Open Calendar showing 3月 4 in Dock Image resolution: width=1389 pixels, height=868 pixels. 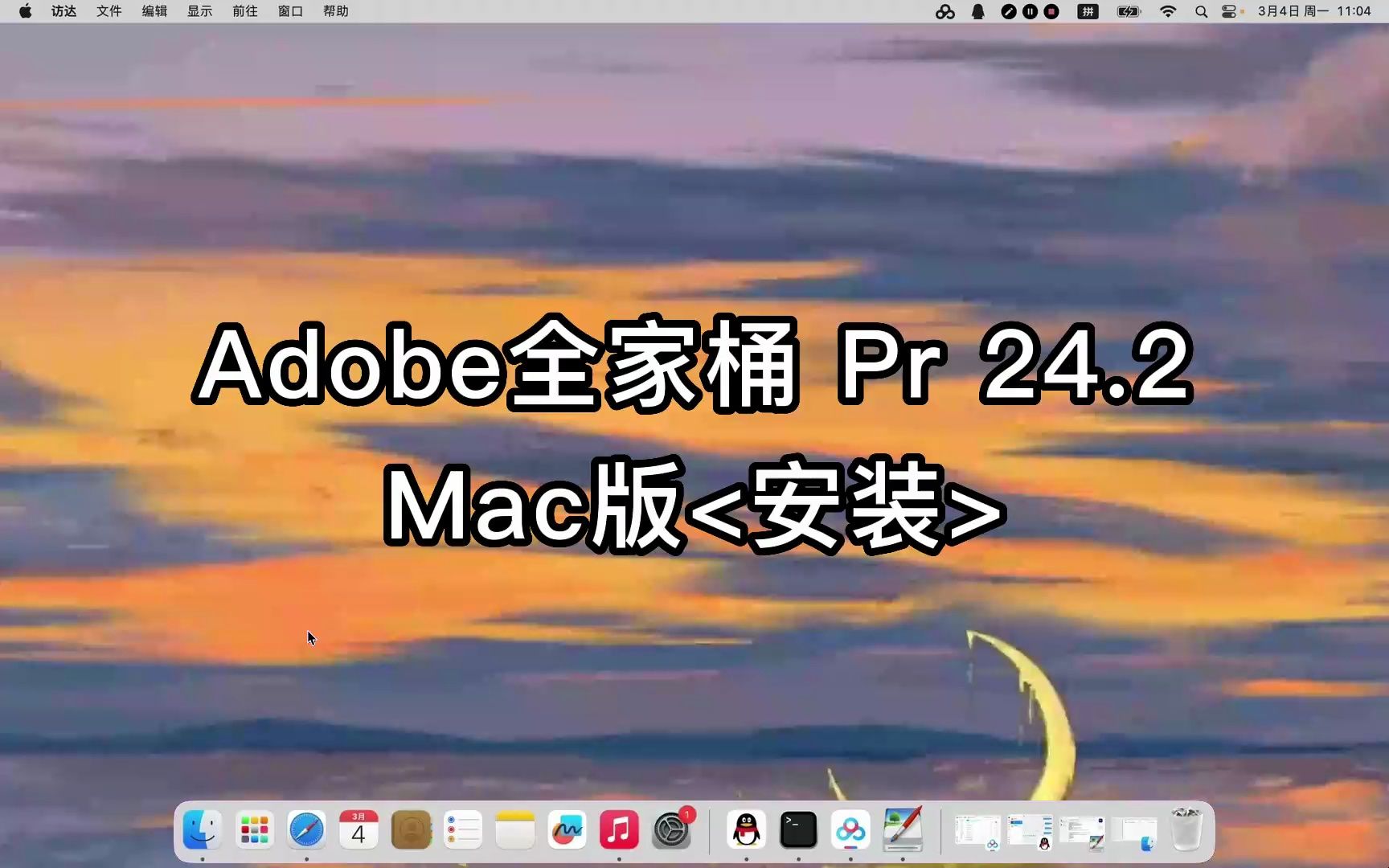coord(359,829)
